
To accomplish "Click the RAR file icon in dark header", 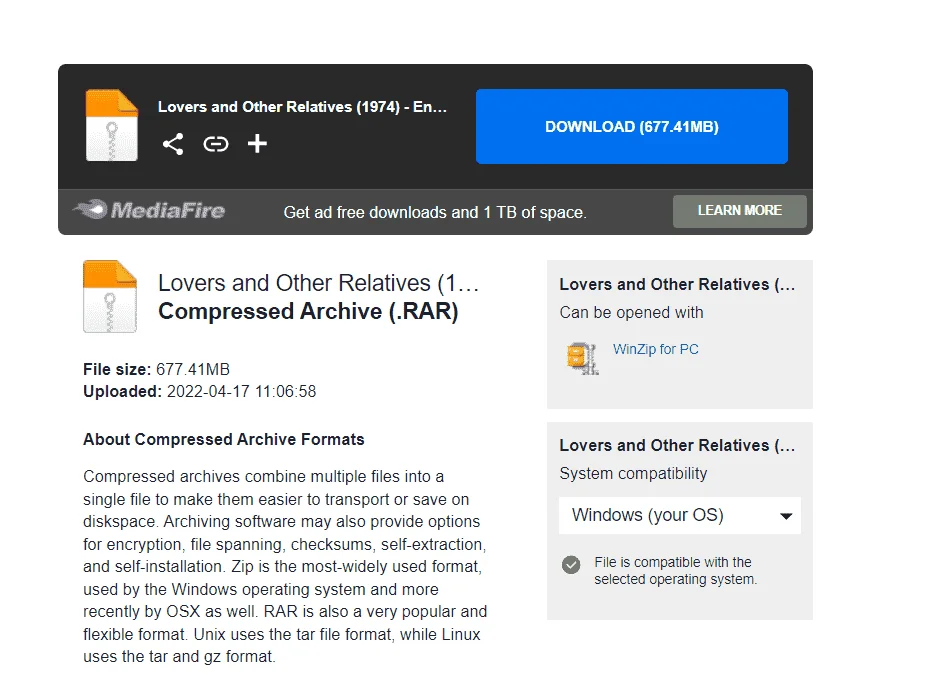I will point(111,125).
